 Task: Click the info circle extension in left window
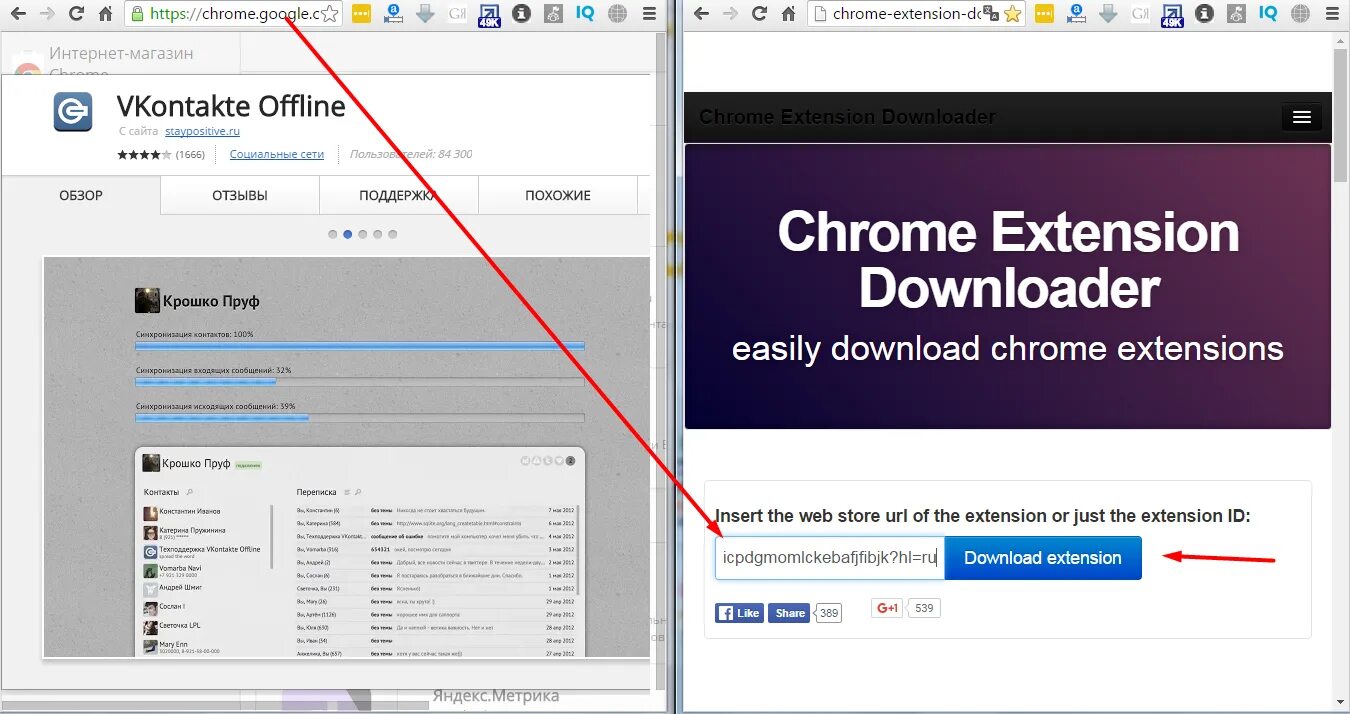[x=521, y=14]
